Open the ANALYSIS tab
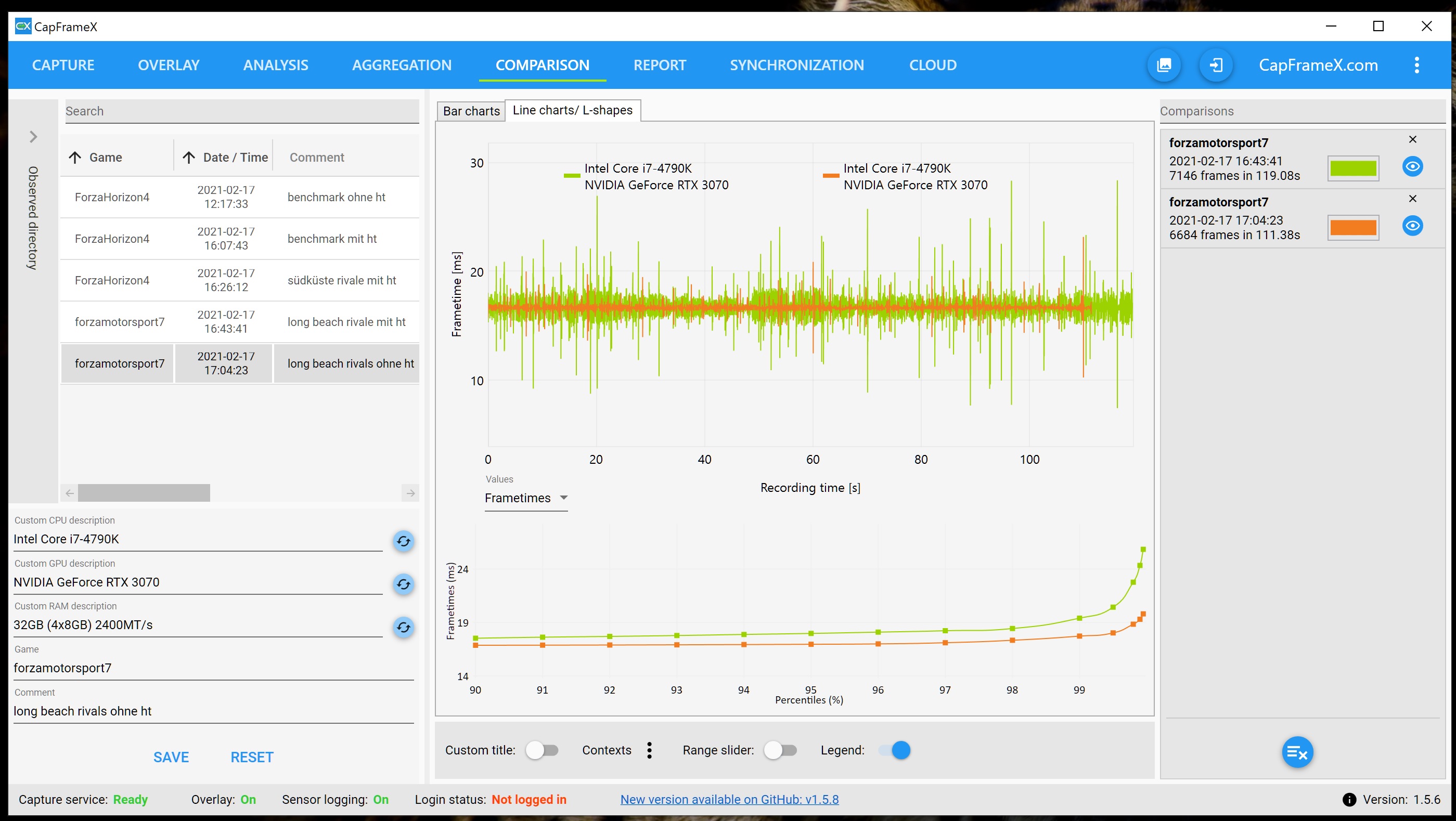Viewport: 1456px width, 821px height. pyautogui.click(x=275, y=65)
